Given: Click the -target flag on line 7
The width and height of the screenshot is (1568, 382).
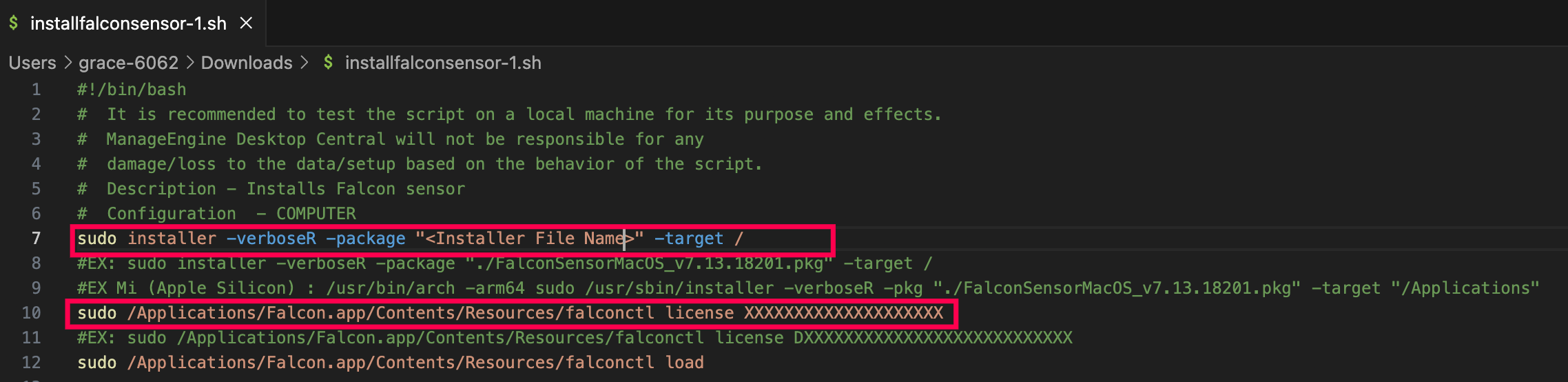Looking at the screenshot, I should pyautogui.click(x=688, y=239).
